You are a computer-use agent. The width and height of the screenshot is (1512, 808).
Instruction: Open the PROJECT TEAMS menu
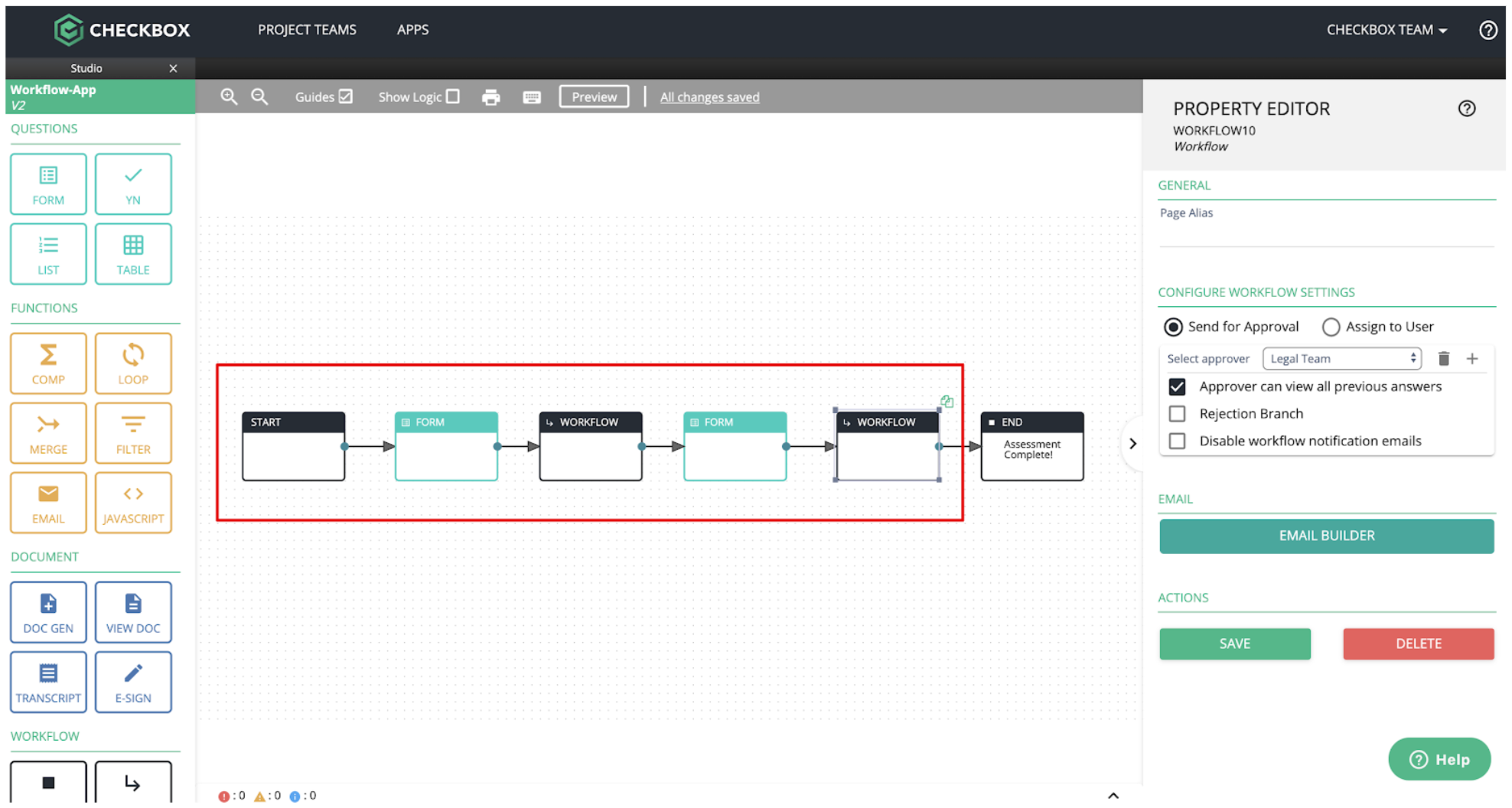(x=307, y=30)
